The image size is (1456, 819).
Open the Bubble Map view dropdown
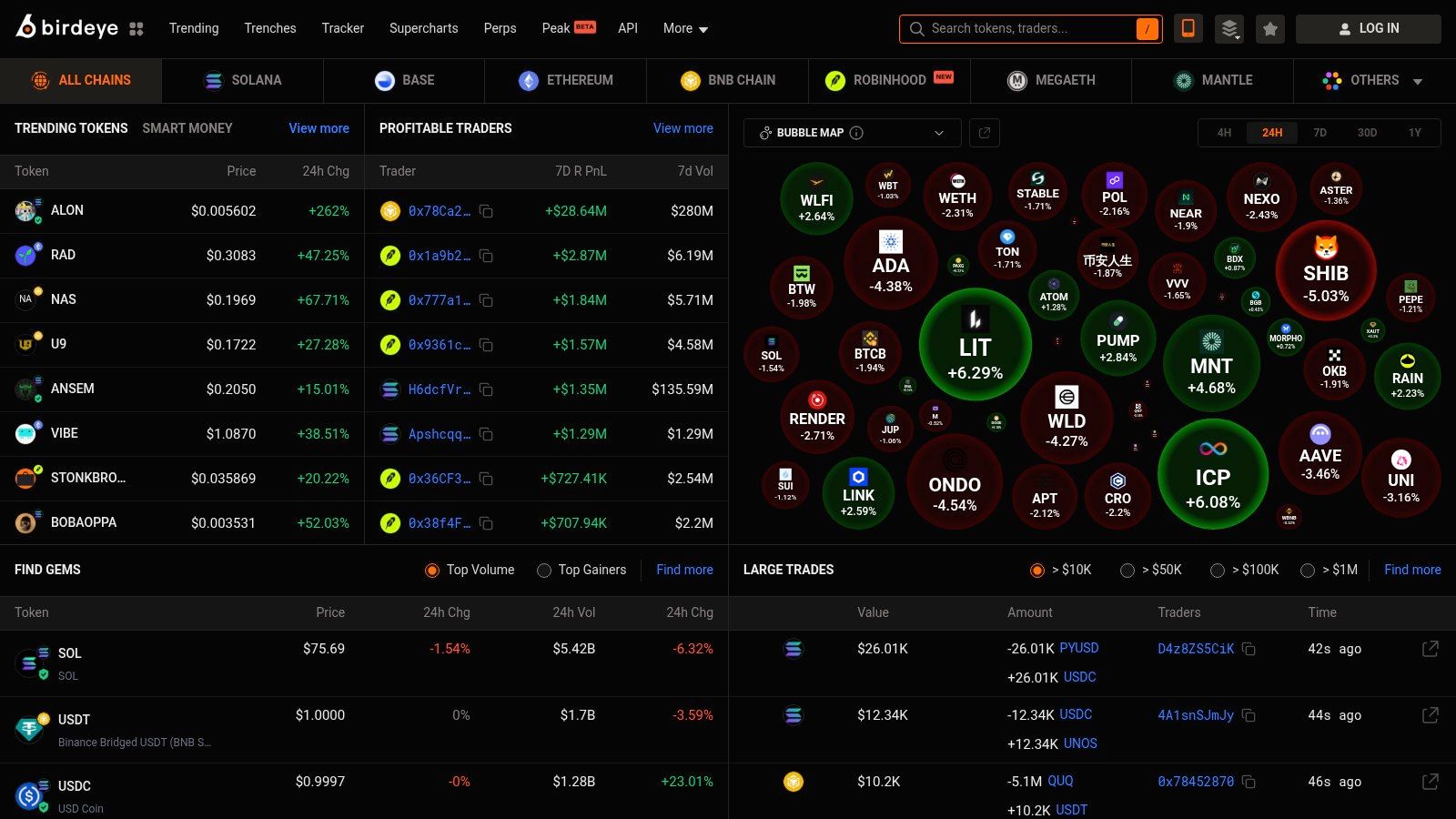[x=852, y=133]
